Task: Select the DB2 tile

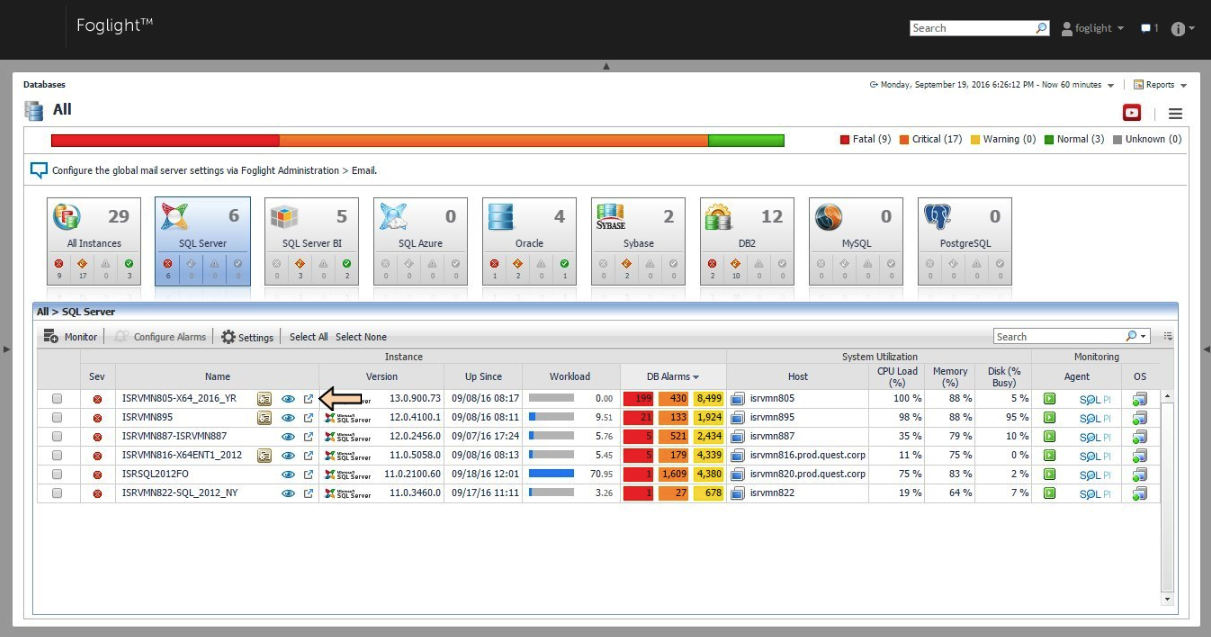Action: tap(747, 240)
